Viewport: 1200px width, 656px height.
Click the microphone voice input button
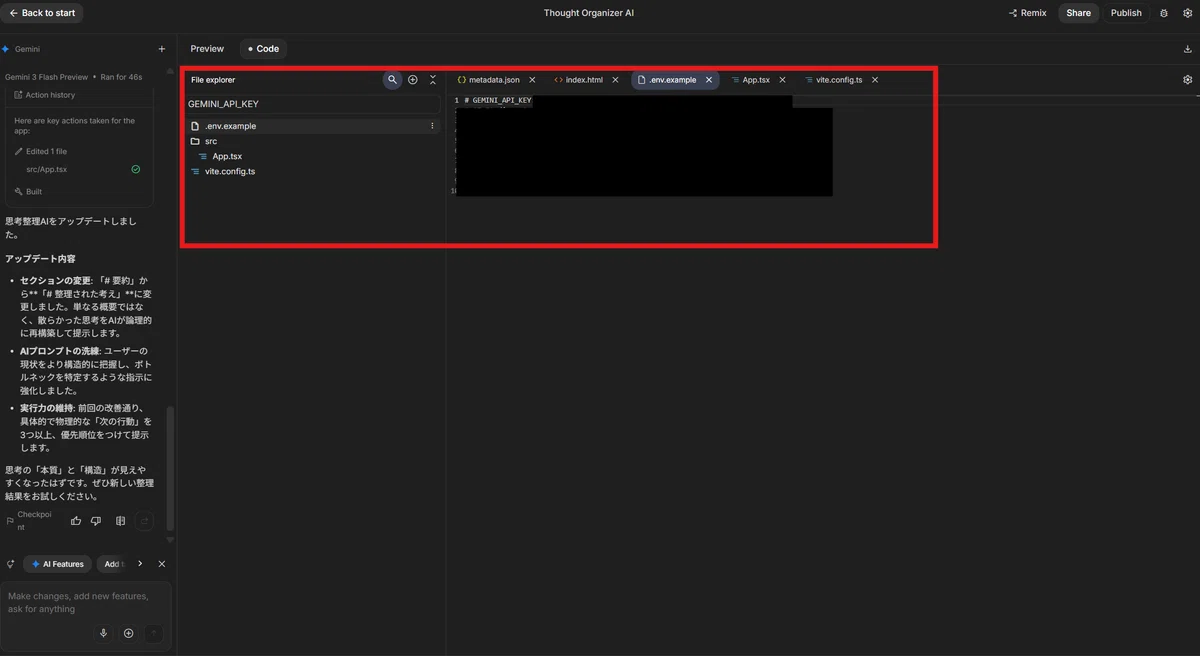(x=103, y=633)
